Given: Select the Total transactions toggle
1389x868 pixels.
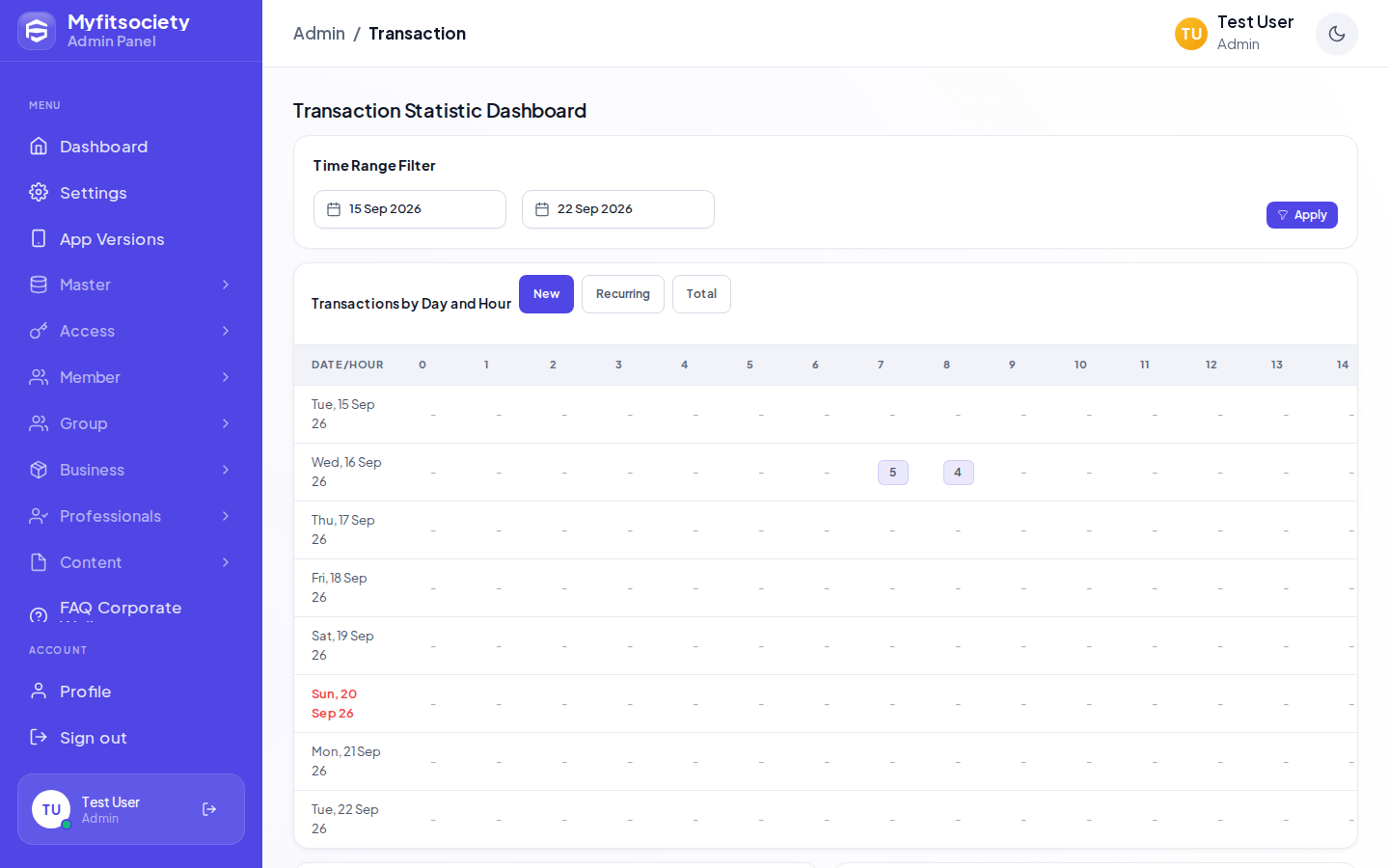Looking at the screenshot, I should point(701,294).
